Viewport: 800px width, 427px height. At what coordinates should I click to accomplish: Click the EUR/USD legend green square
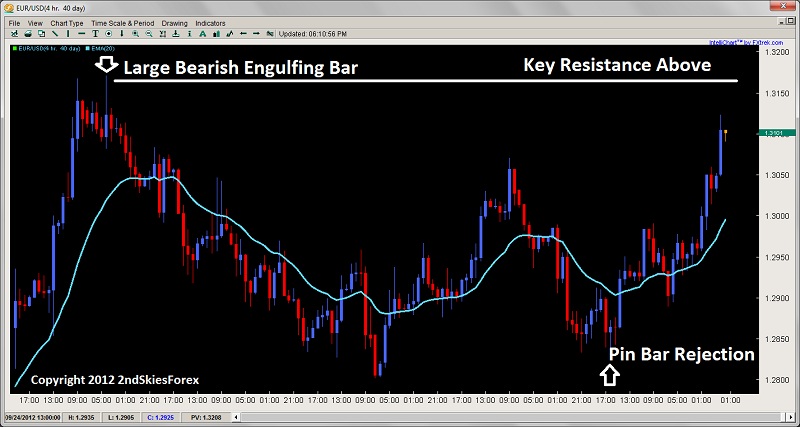click(x=15, y=48)
